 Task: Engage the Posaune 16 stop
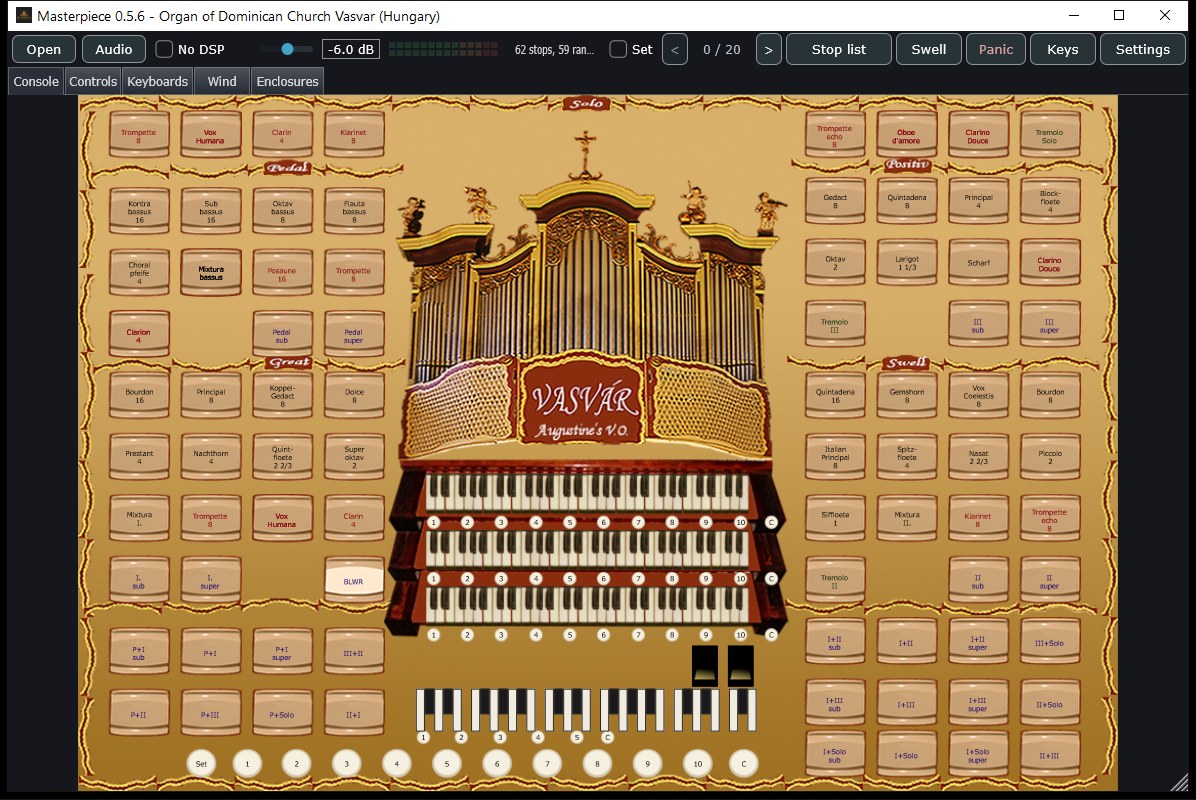click(x=282, y=273)
